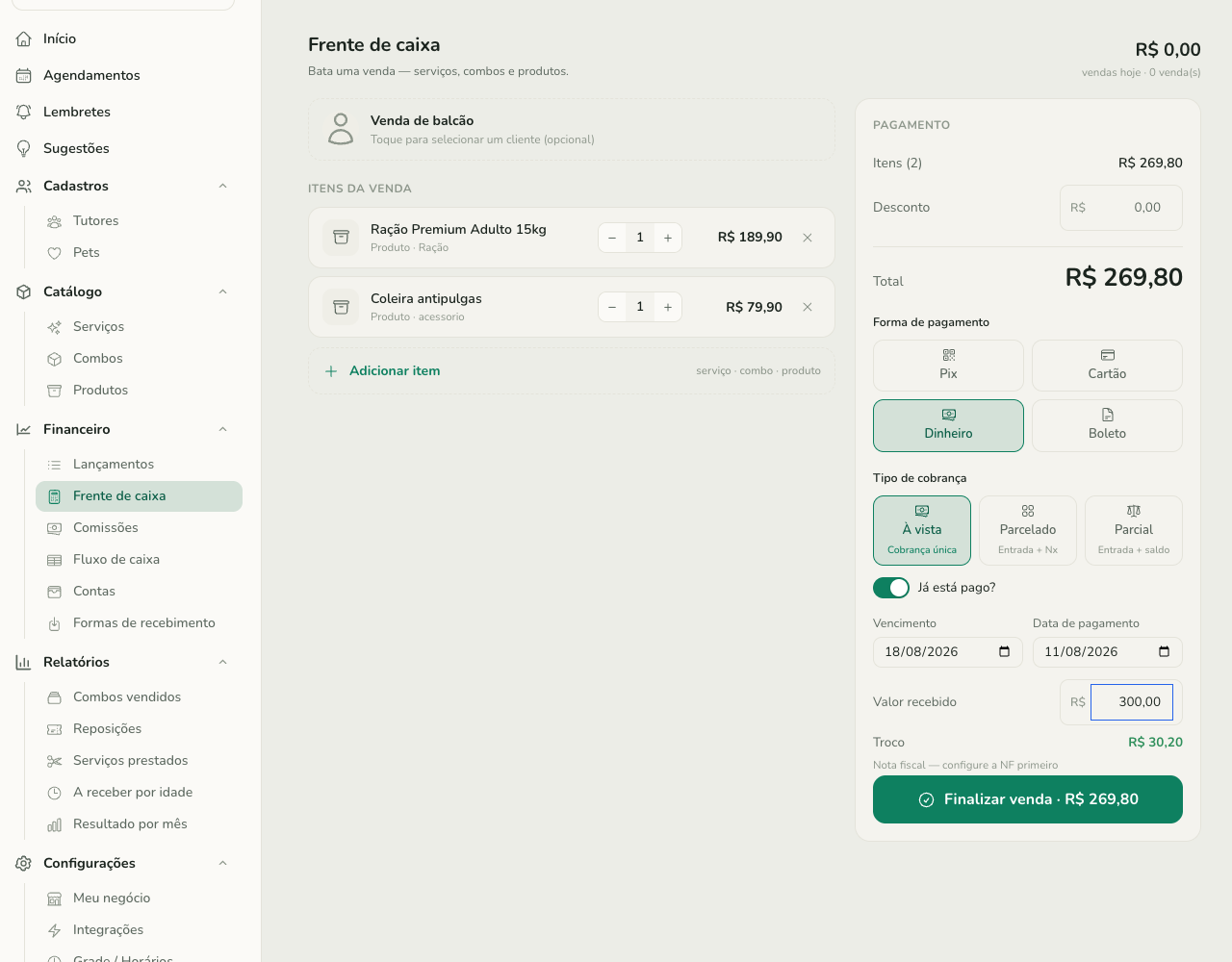Open Produtos under Catálogo

pyautogui.click(x=139, y=391)
